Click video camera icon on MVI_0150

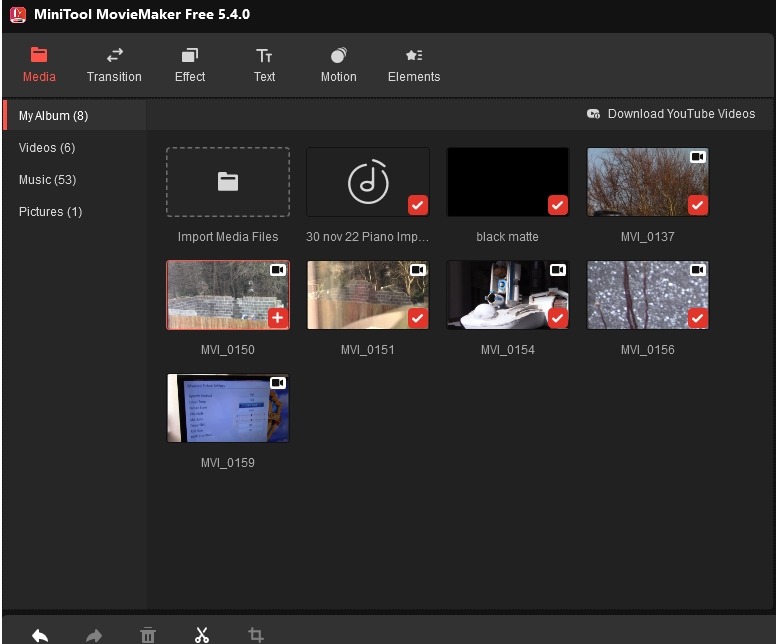[x=278, y=270]
